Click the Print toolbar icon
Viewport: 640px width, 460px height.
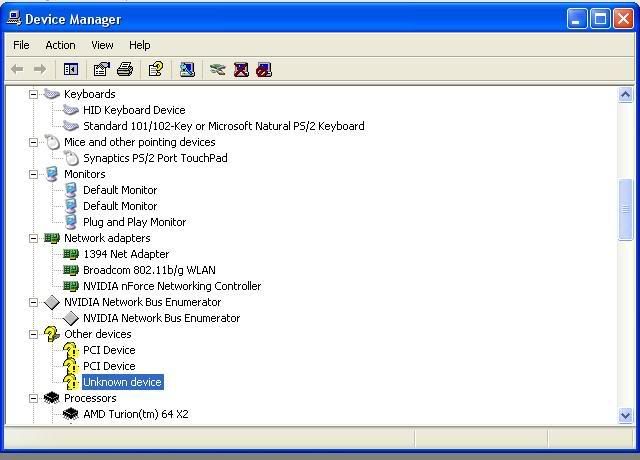point(125,69)
